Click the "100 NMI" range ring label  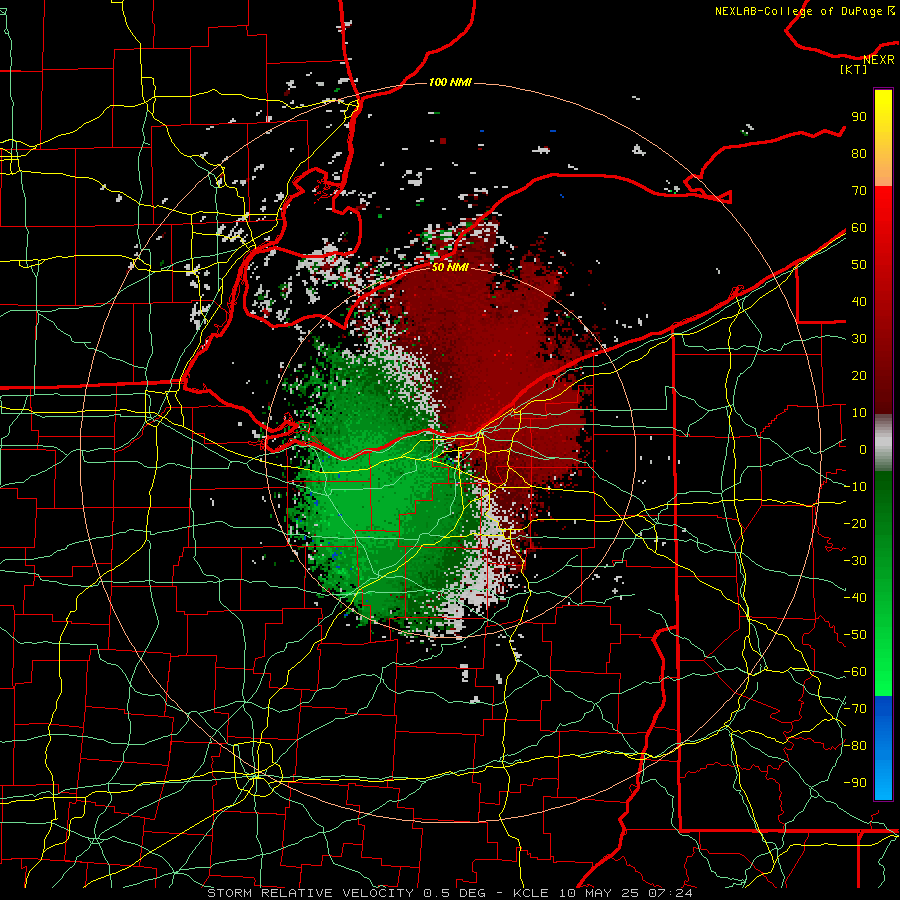pyautogui.click(x=450, y=83)
